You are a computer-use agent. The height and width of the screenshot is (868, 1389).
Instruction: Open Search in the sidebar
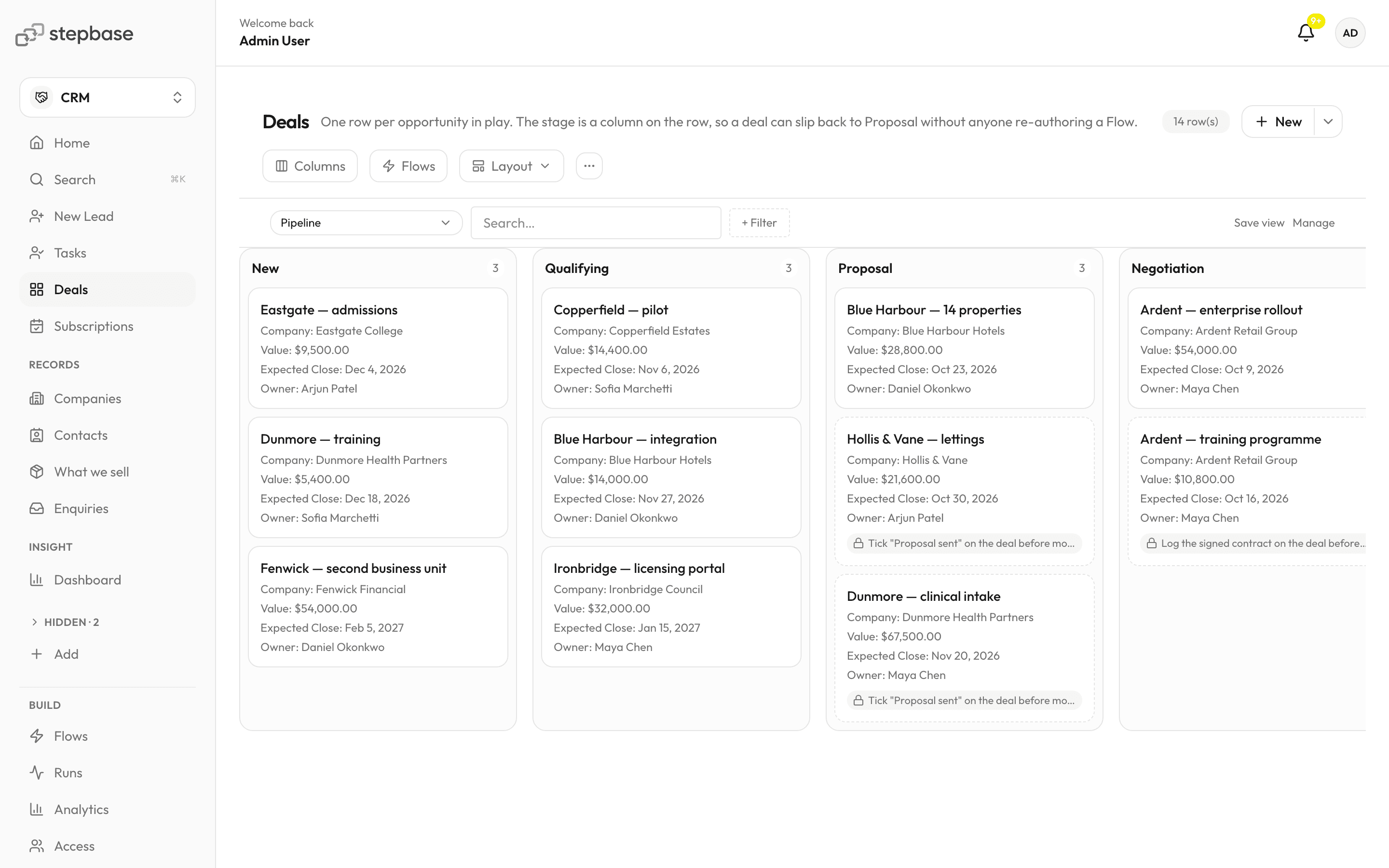[x=108, y=180]
